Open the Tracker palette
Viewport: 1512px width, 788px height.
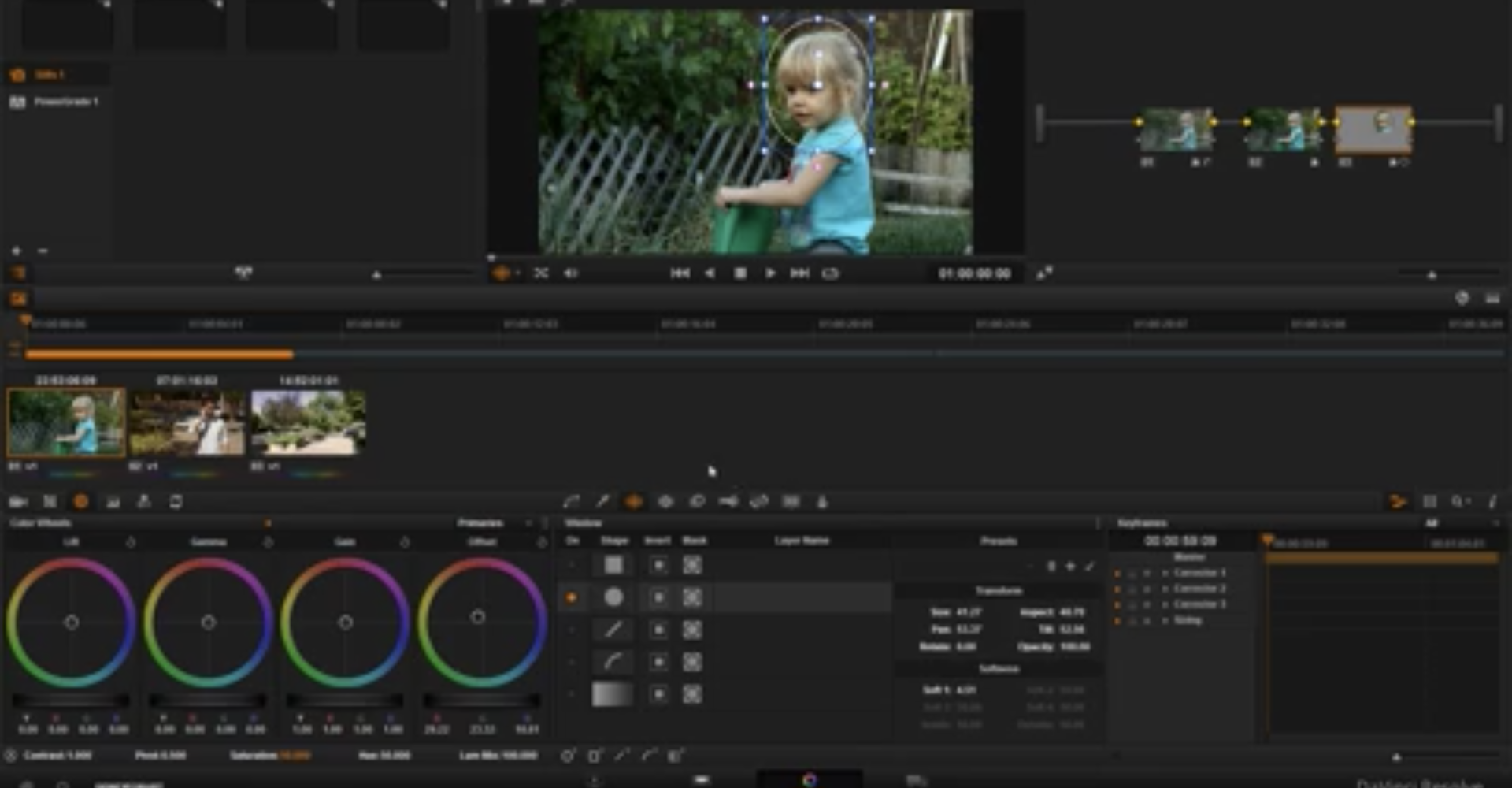[665, 501]
